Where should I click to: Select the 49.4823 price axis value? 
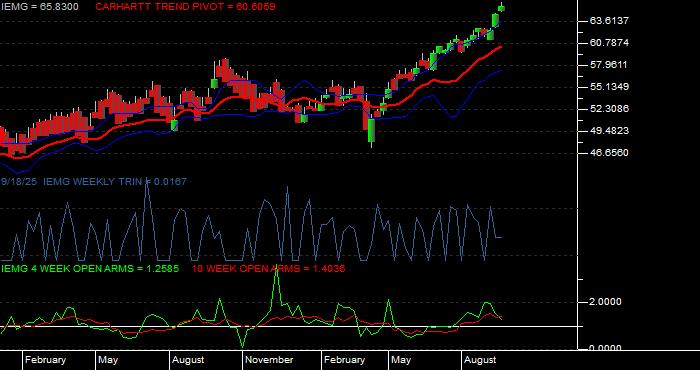coord(609,131)
